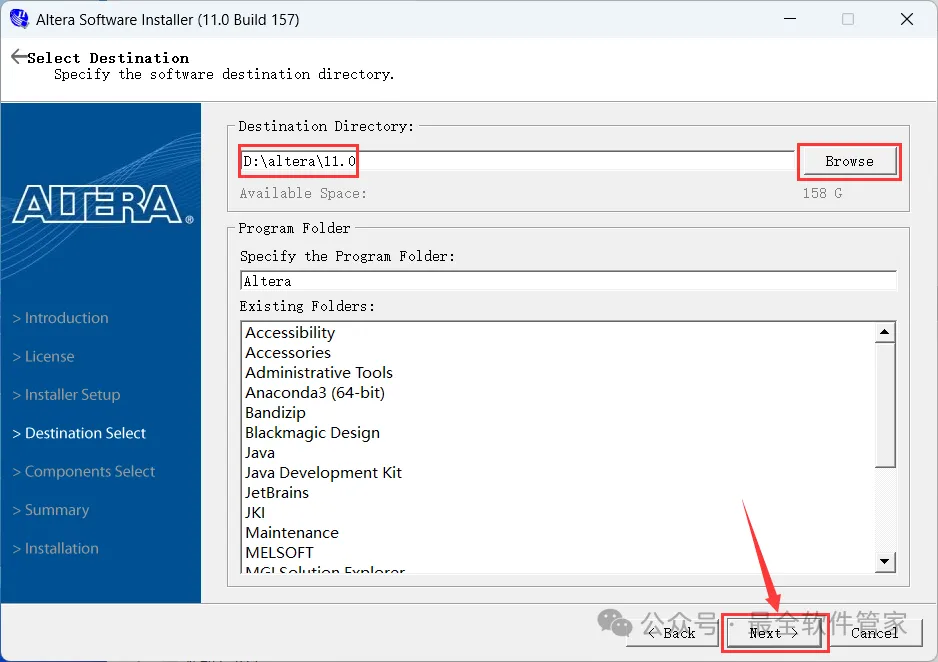Click the Back button
The height and width of the screenshot is (662, 938).
672,633
